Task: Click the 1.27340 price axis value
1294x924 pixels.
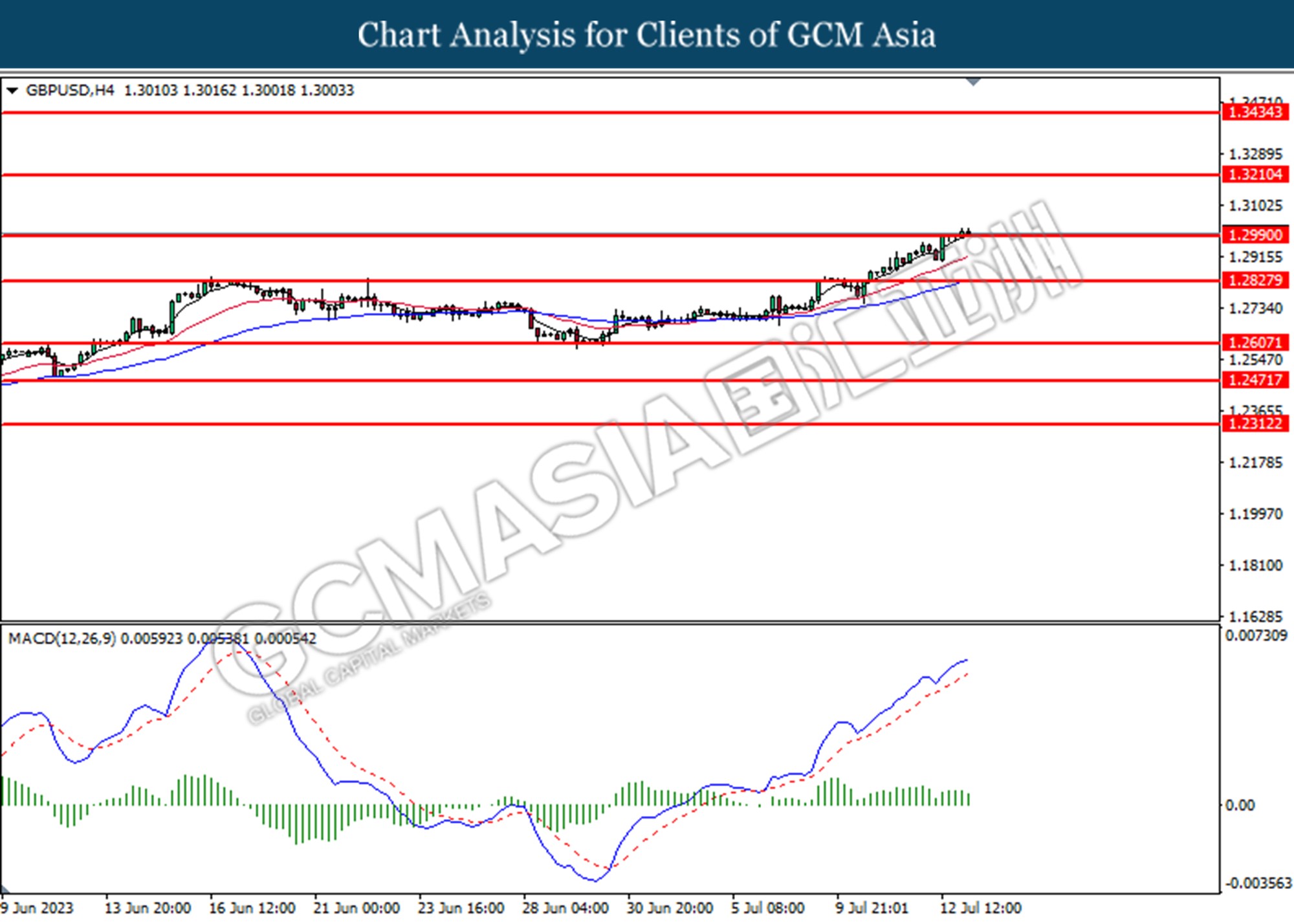Action: [1255, 309]
